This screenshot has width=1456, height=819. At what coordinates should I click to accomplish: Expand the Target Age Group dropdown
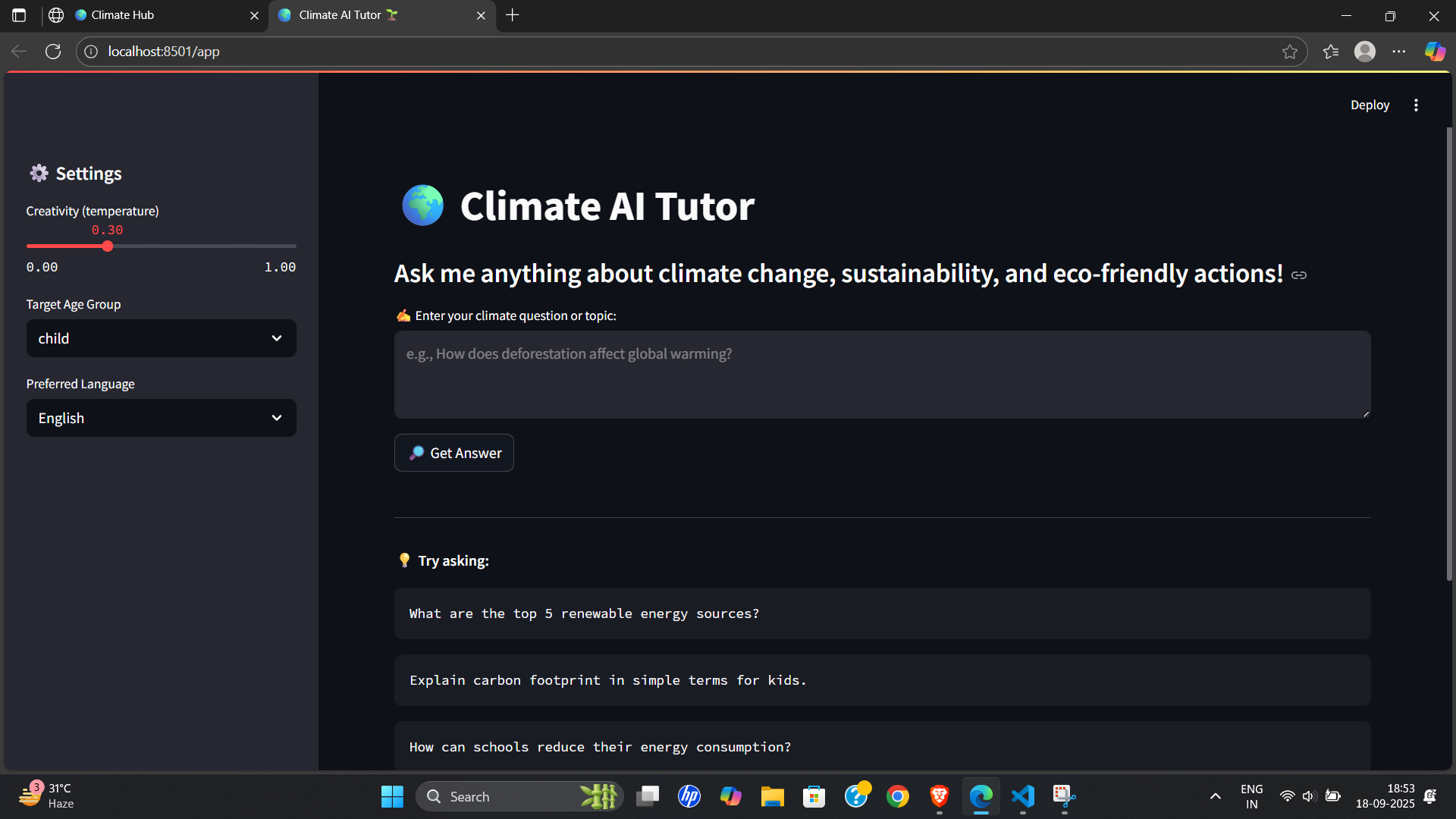[161, 338]
